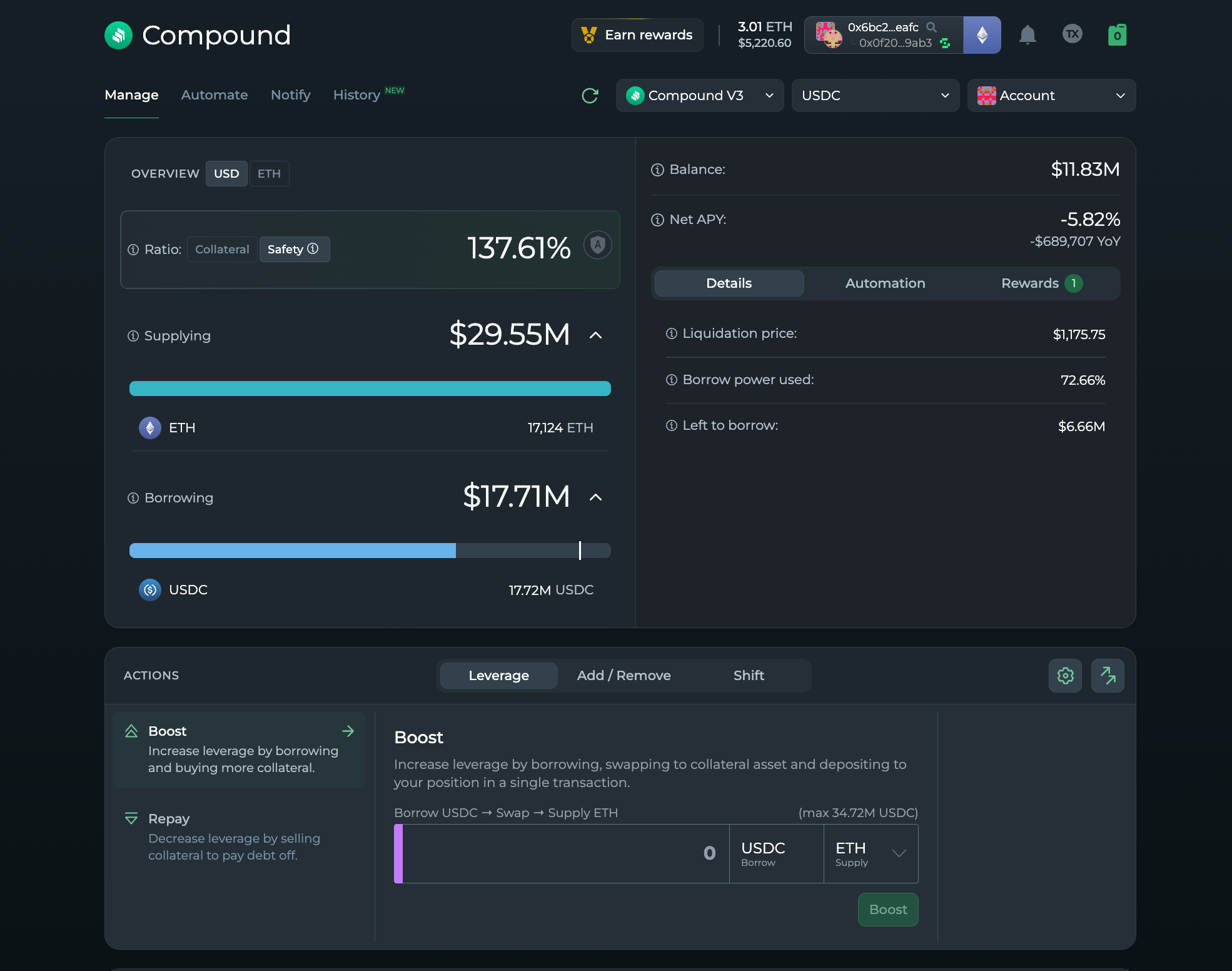Image resolution: width=1232 pixels, height=971 pixels.
Task: Open the Account dropdown
Action: pyautogui.click(x=1051, y=95)
